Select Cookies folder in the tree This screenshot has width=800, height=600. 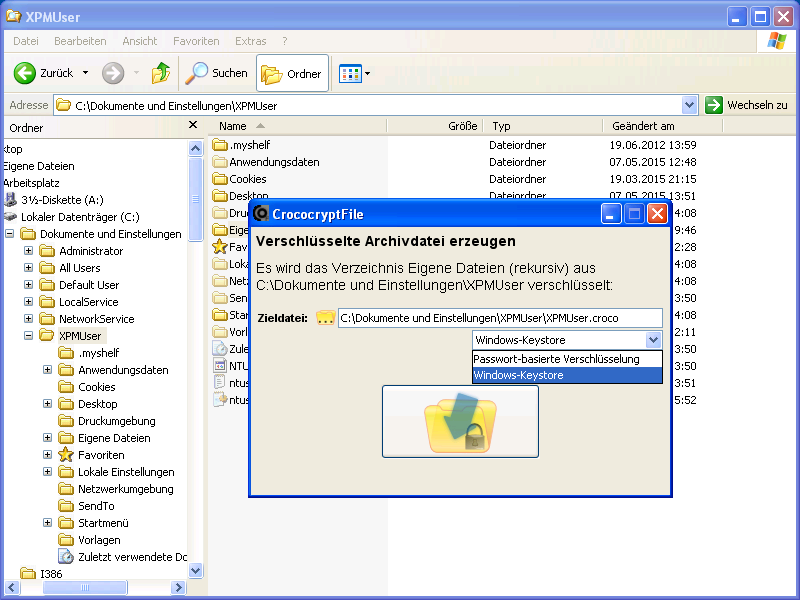[x=87, y=387]
